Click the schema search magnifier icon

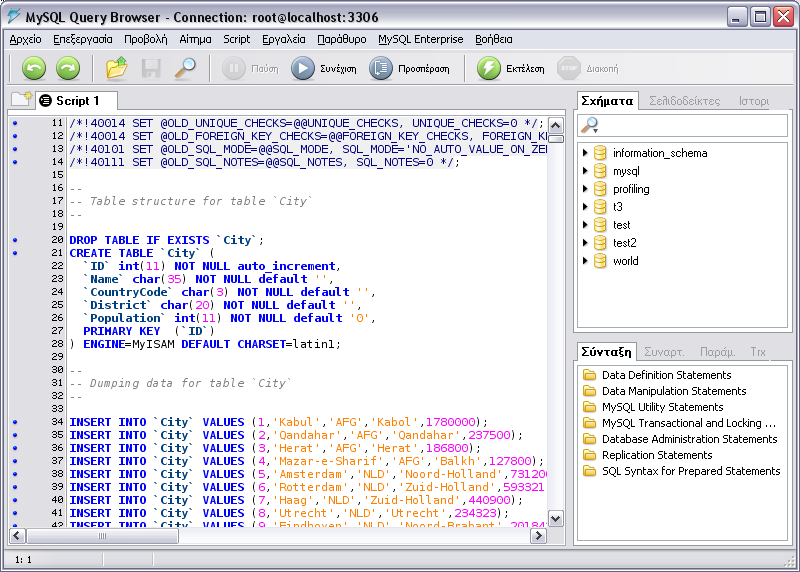pyautogui.click(x=590, y=125)
